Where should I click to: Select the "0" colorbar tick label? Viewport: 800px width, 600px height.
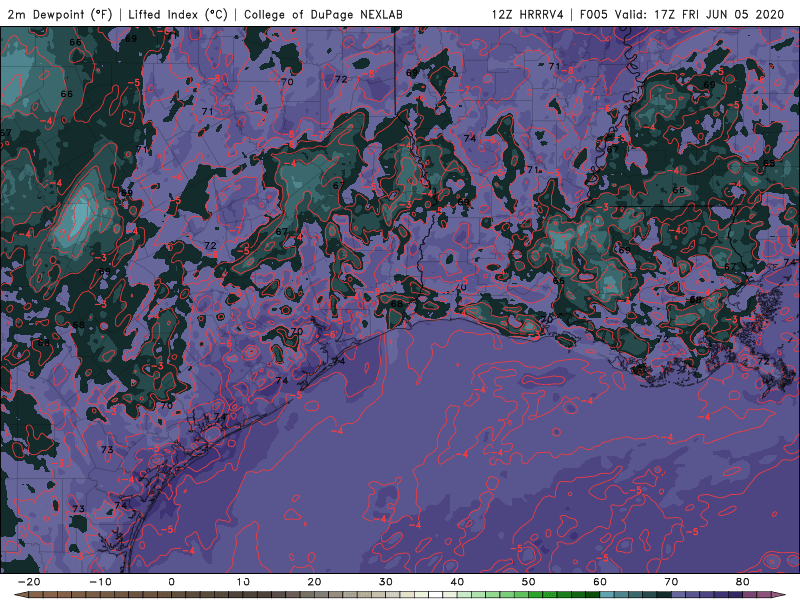point(171,582)
